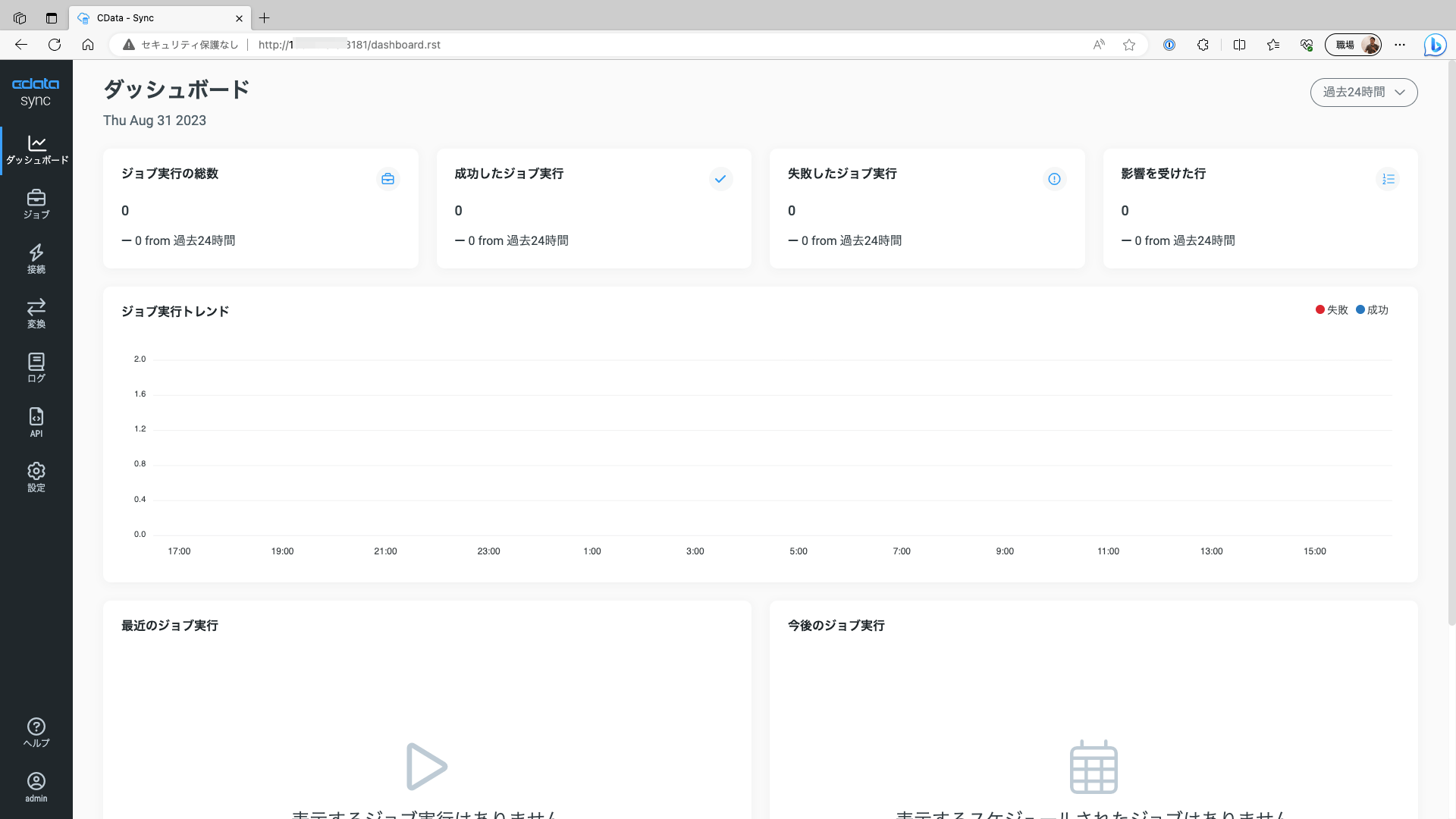Open the browser settings ellipsis menu

click(x=1400, y=45)
